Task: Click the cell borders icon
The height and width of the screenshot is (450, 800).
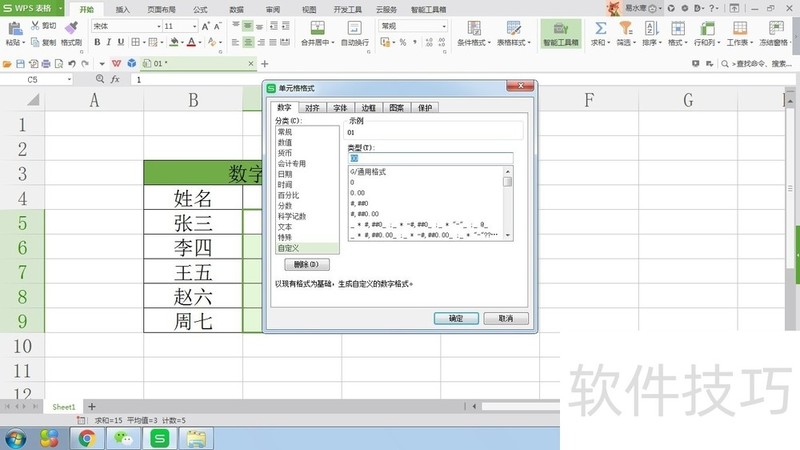Action: (x=135, y=42)
